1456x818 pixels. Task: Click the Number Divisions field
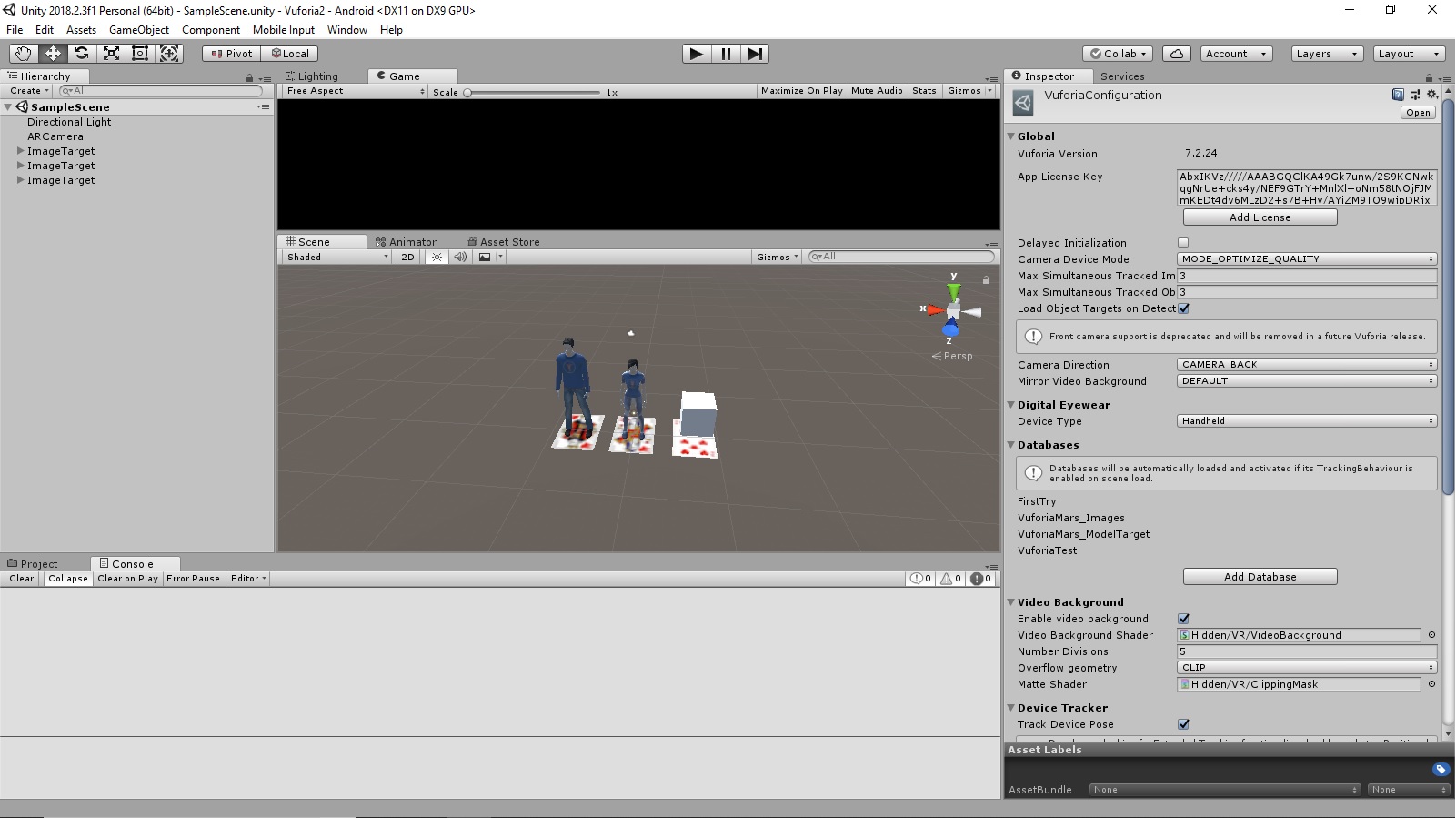tap(1307, 651)
